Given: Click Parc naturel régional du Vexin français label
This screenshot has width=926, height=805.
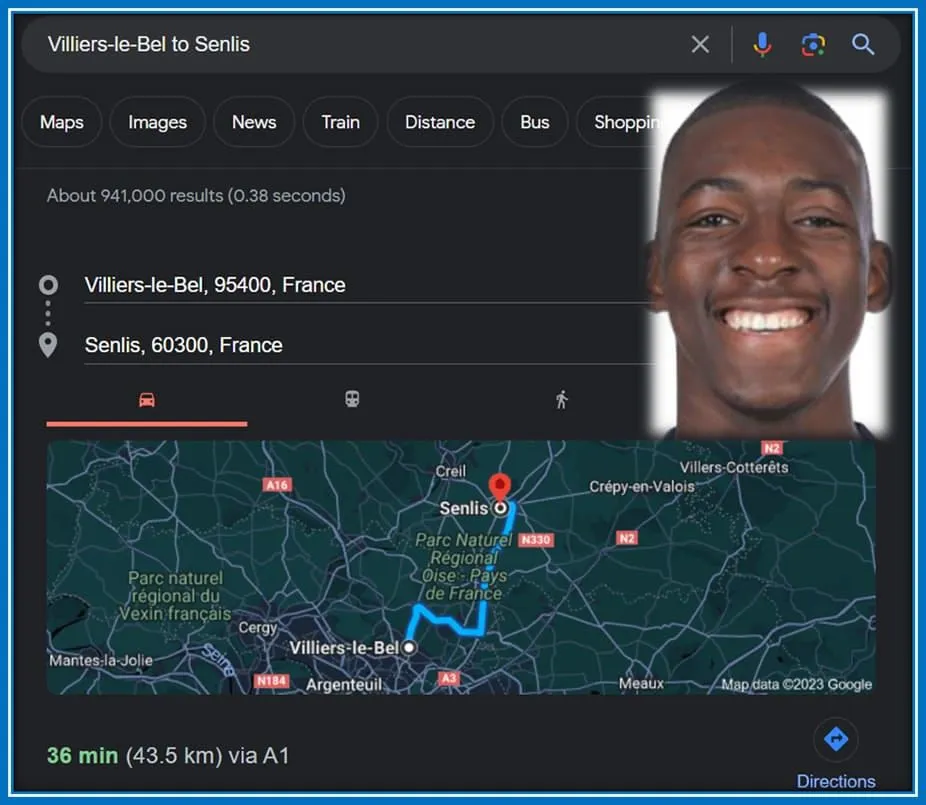Looking at the screenshot, I should click(x=175, y=596).
